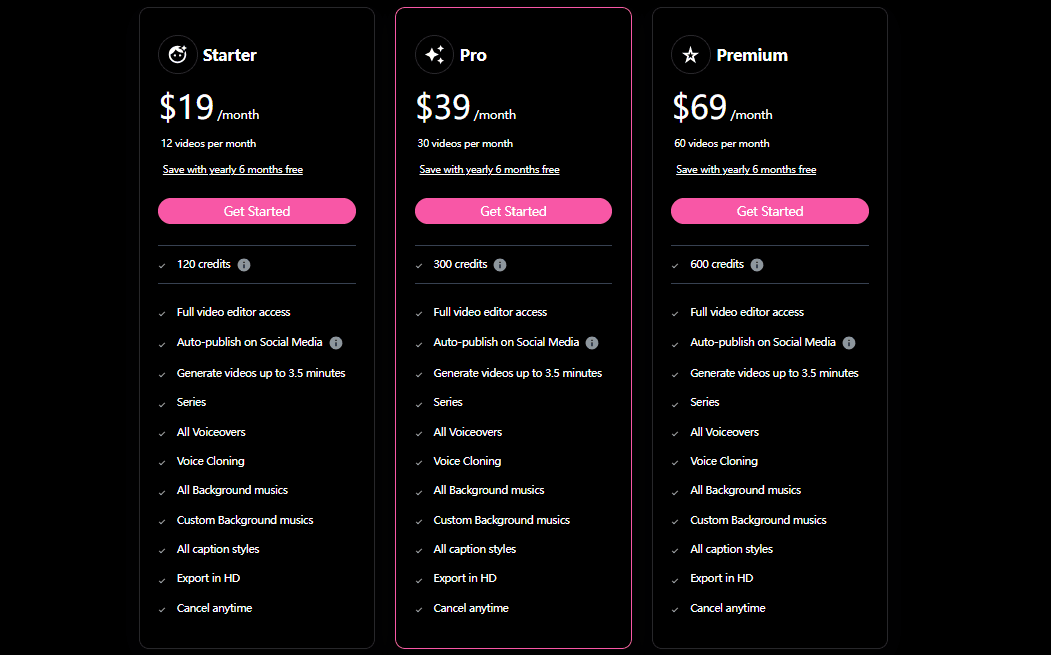Image resolution: width=1051 pixels, height=655 pixels.
Task: Click the Premium plan star icon
Action: tap(690, 55)
